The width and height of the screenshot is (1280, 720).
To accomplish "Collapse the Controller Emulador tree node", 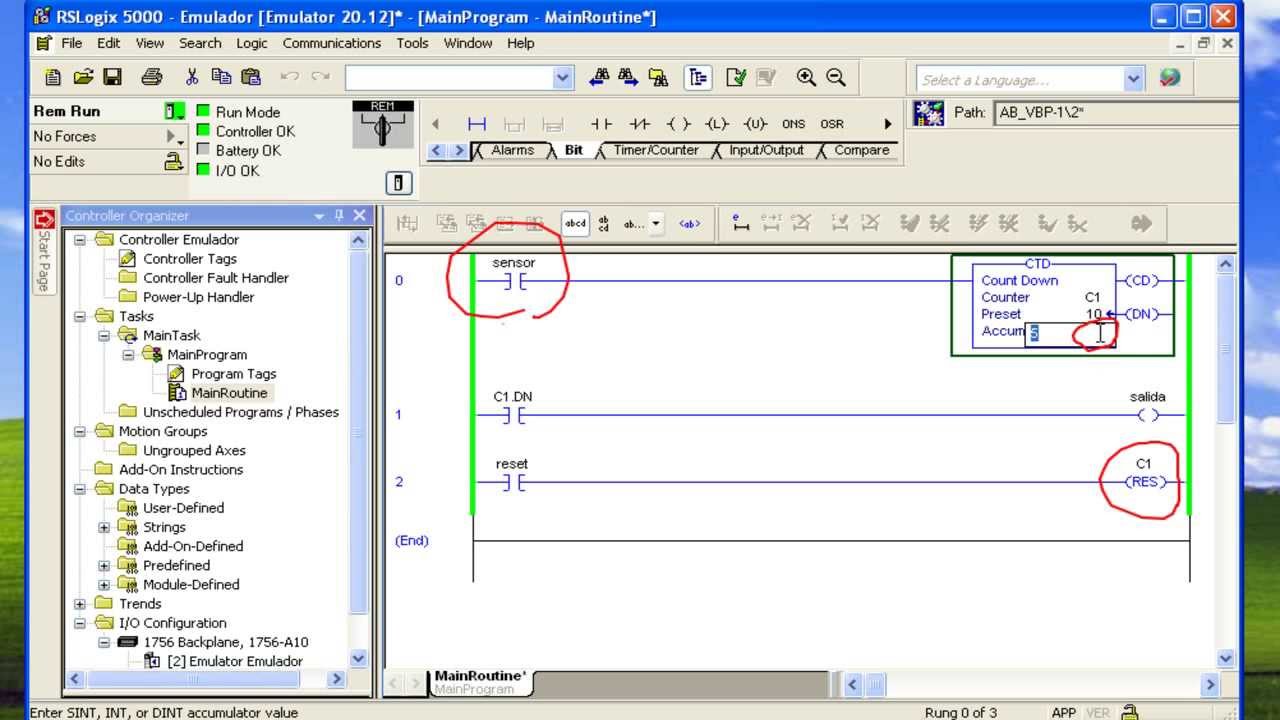I will tap(80, 240).
